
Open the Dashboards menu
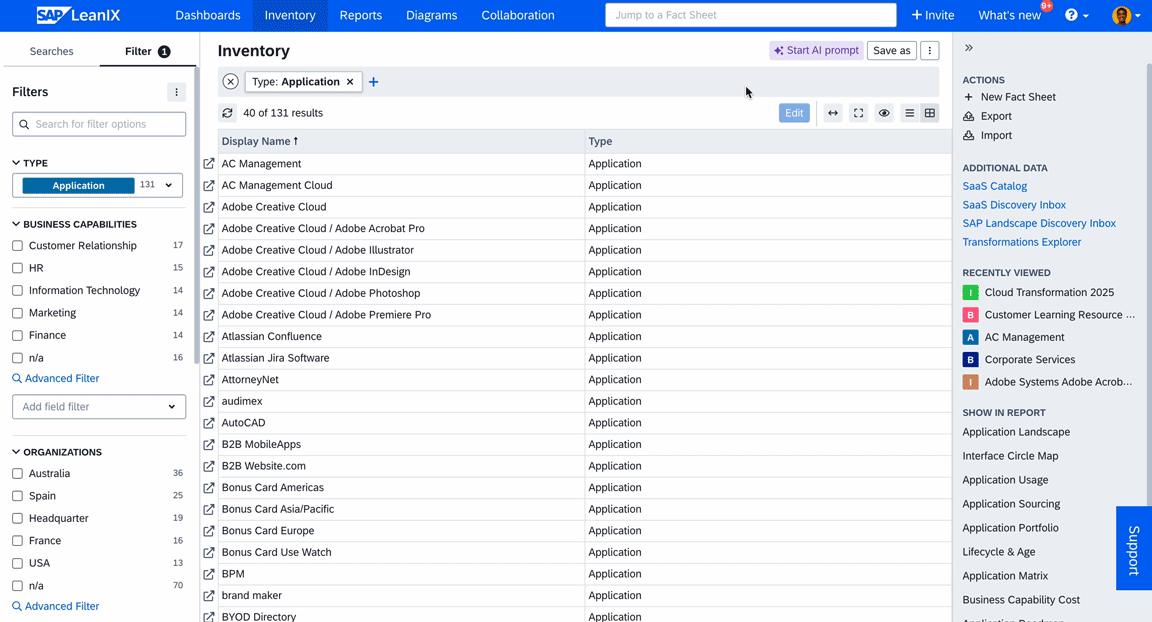pos(208,15)
